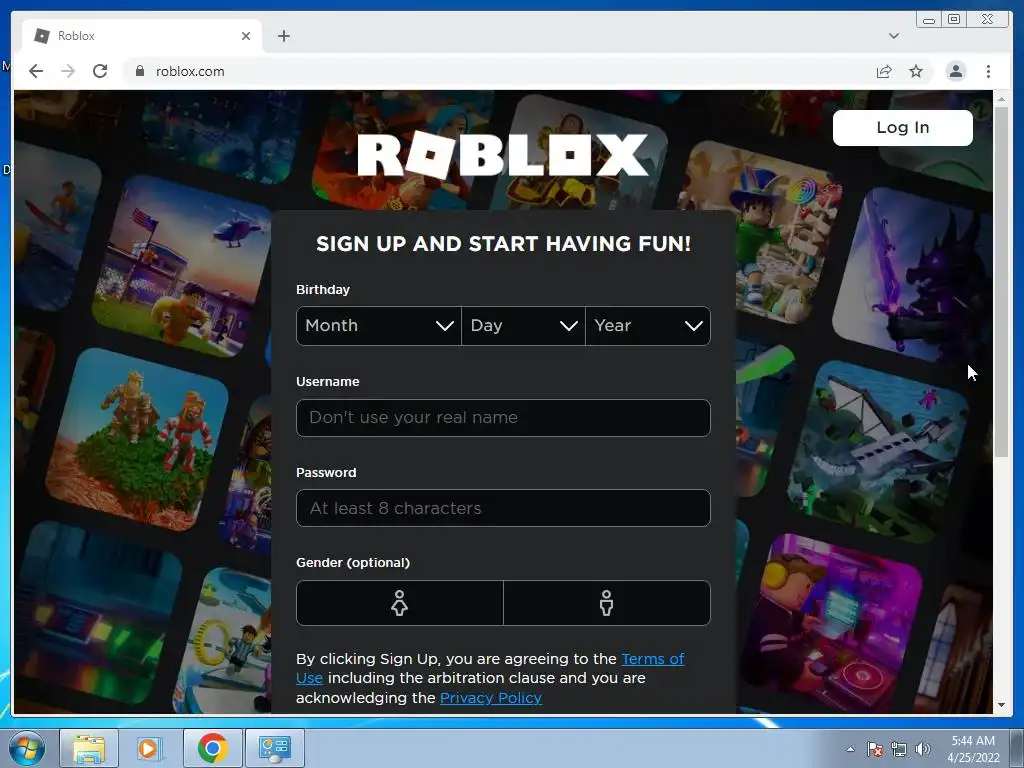Click the taskbar clock showing 5:44 AM
Screen dimensions: 1024x768
[x=973, y=749]
